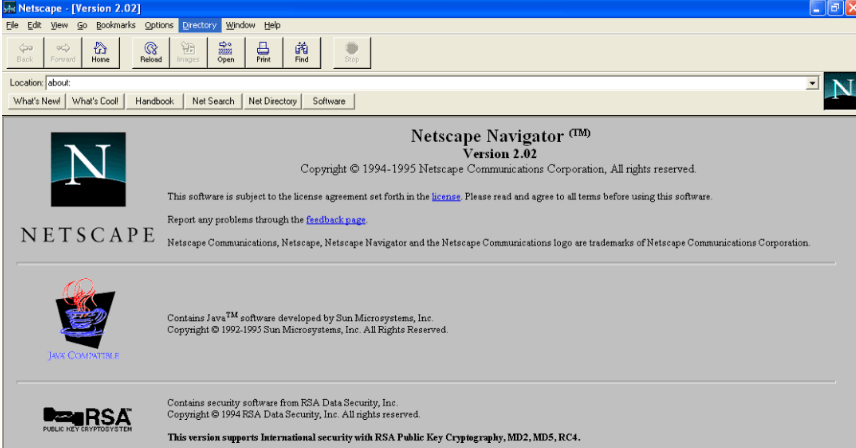Print the page using Print icon
Viewport: 856px width, 448px height.
pyautogui.click(x=263, y=51)
